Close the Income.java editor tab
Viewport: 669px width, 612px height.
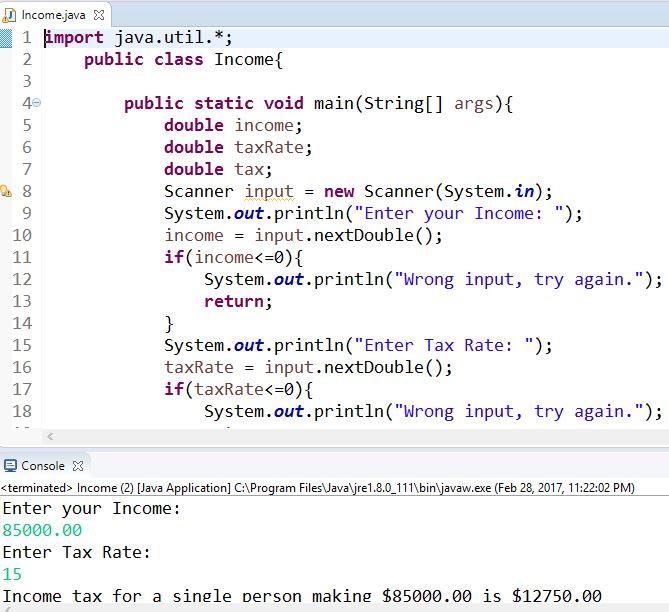(x=99, y=15)
